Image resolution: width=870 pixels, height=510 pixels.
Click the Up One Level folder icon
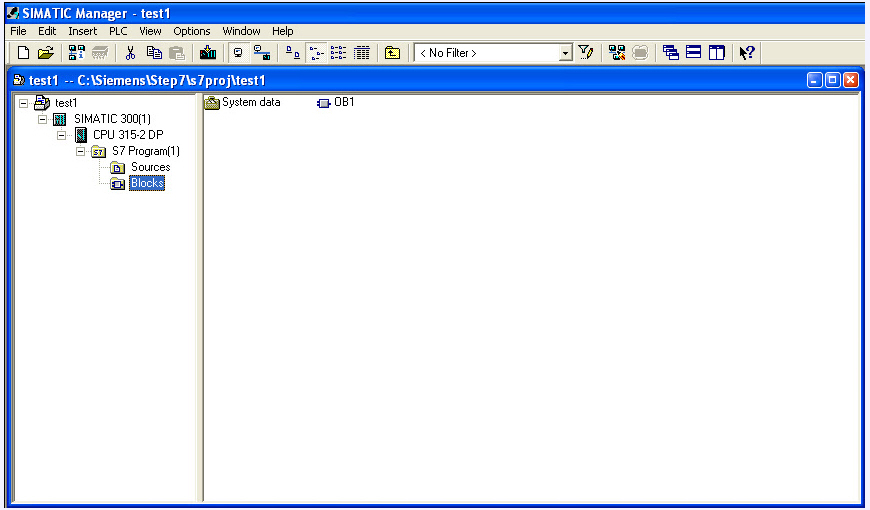click(x=392, y=53)
